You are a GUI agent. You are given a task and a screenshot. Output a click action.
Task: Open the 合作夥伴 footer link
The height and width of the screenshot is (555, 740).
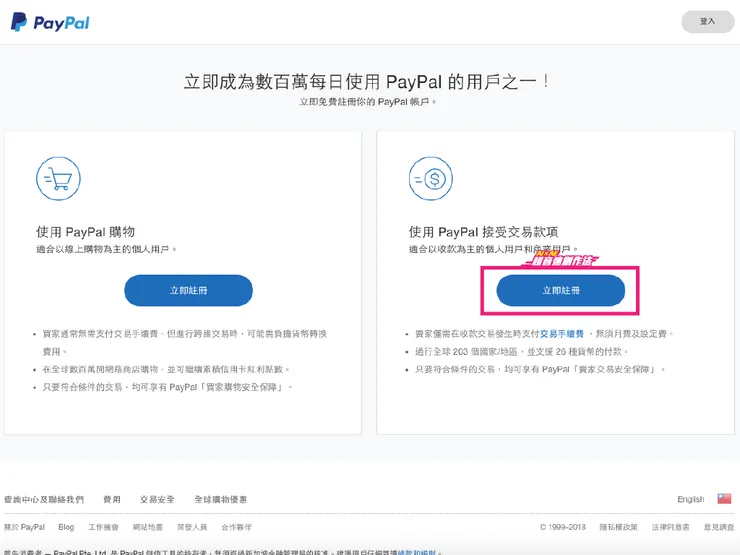click(236, 527)
